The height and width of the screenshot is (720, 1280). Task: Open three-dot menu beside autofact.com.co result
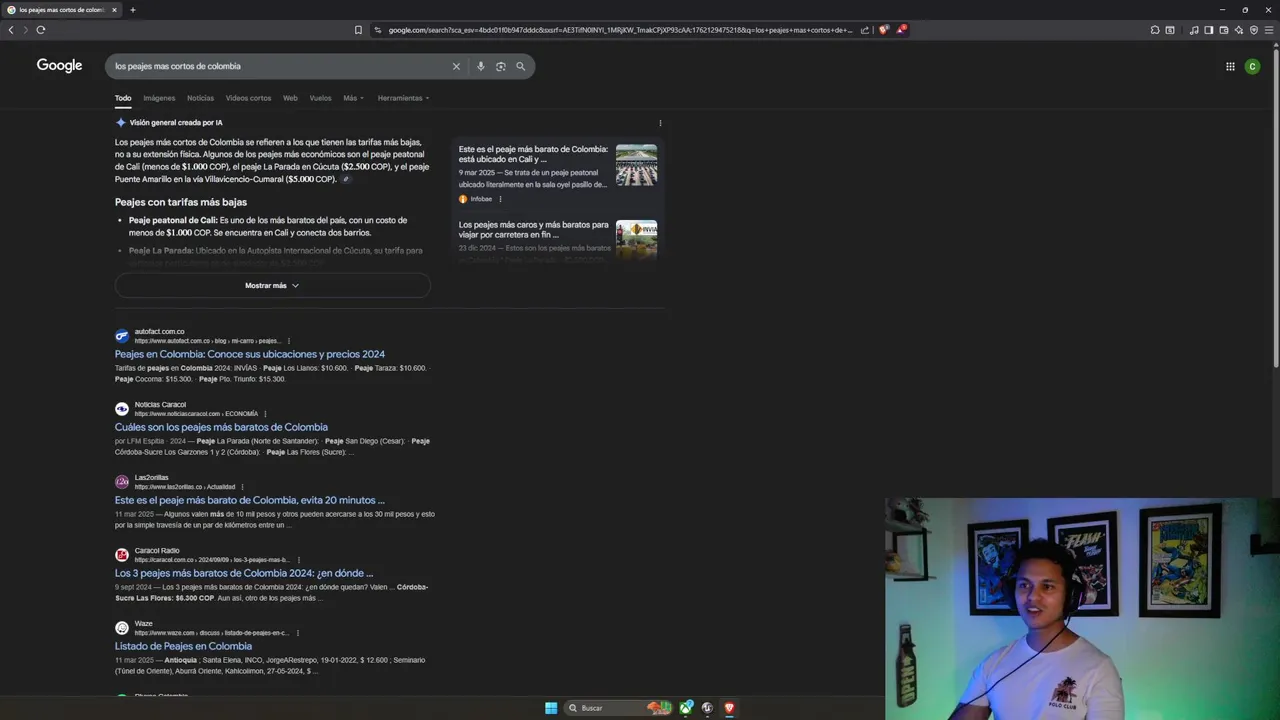pos(291,341)
